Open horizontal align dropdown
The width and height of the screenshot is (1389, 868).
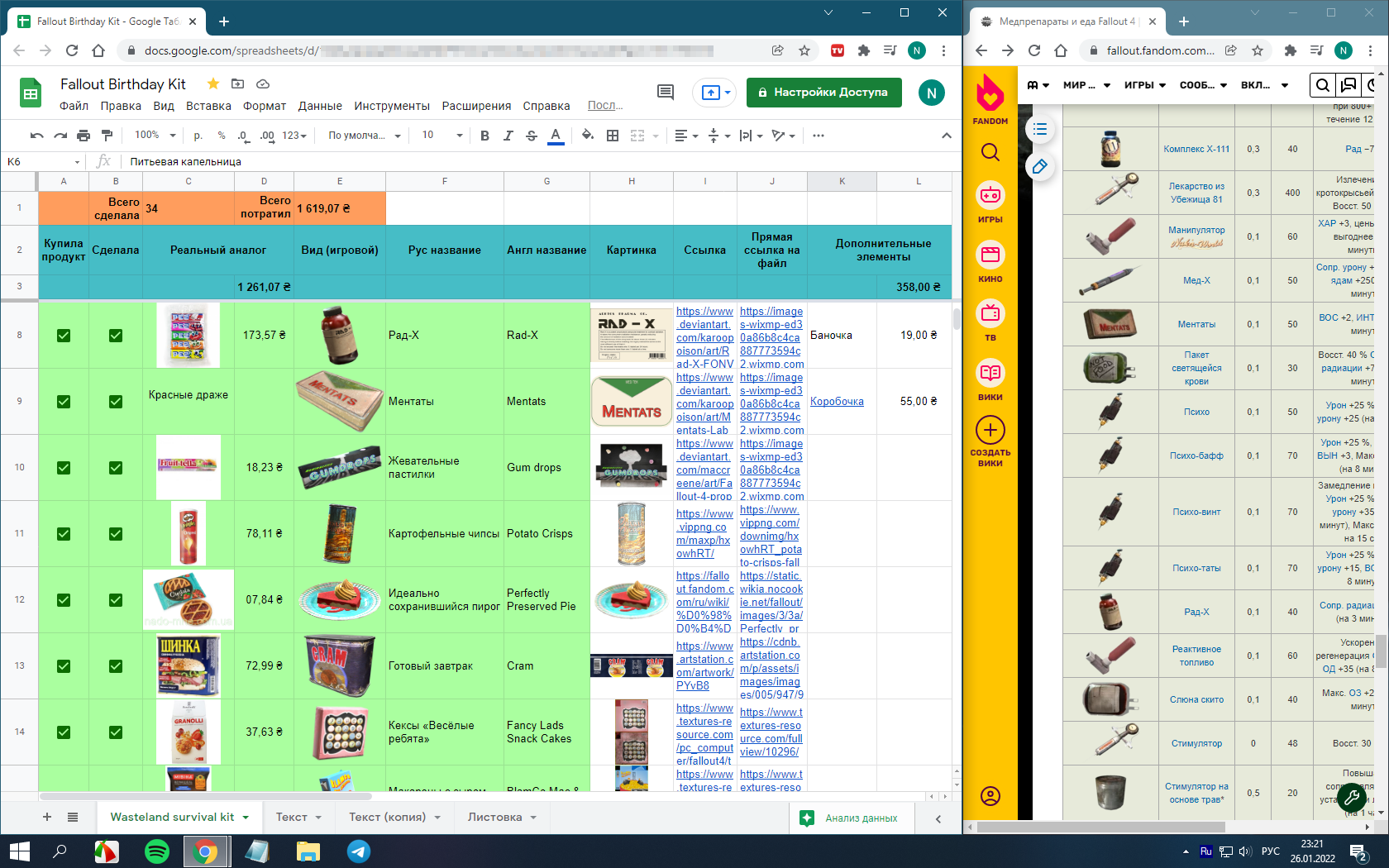coord(686,136)
